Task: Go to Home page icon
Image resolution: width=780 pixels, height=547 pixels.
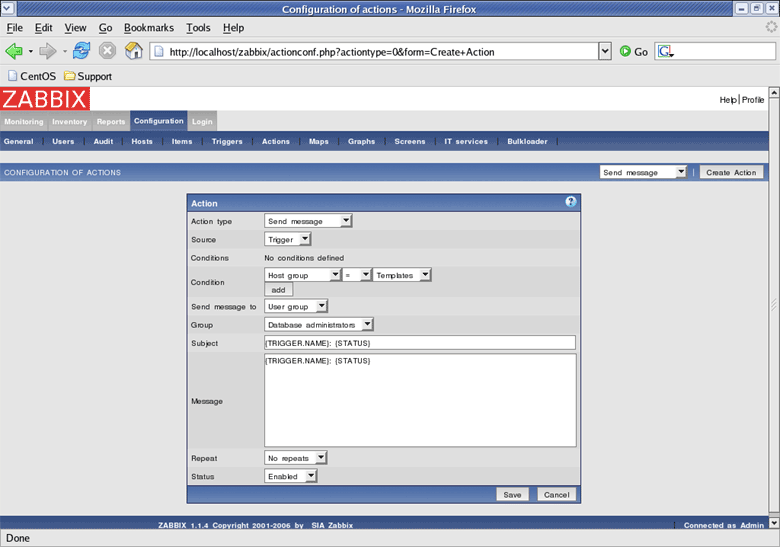Action: point(133,51)
